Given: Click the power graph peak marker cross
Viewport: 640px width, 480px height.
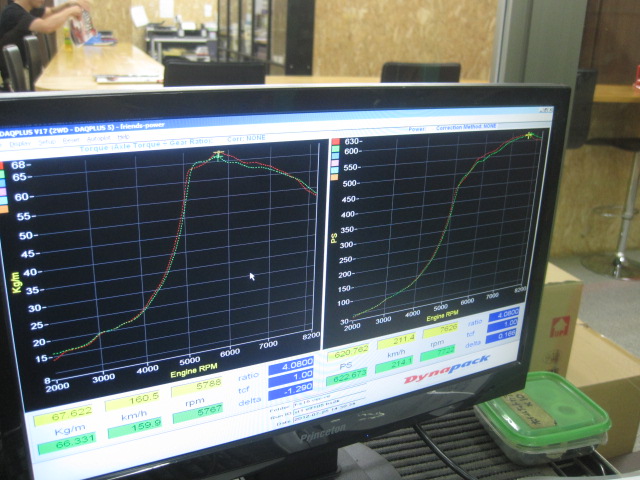Looking at the screenshot, I should [x=529, y=135].
